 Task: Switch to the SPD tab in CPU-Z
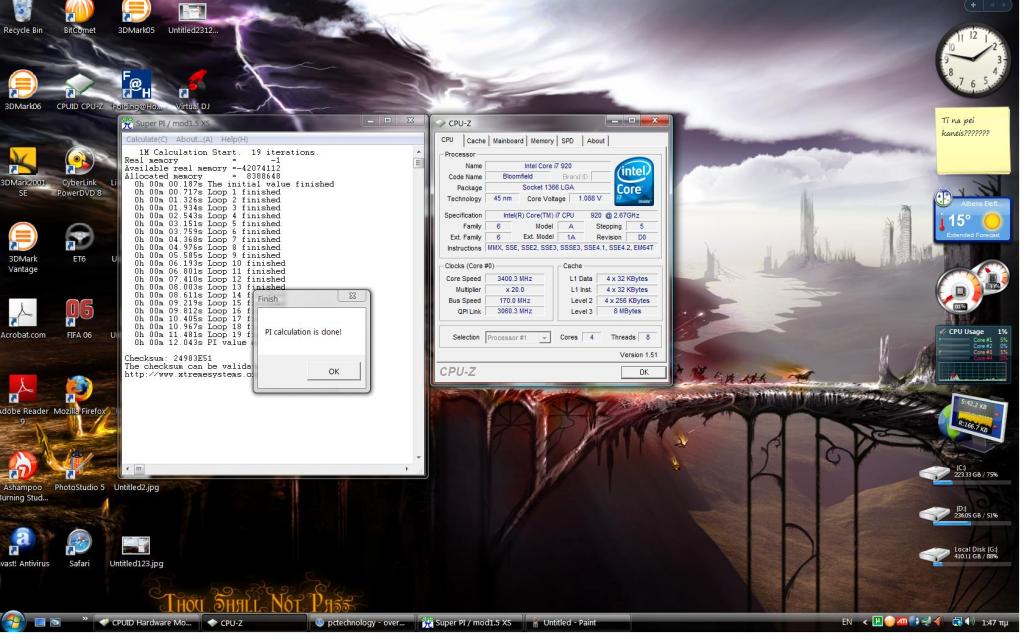568,140
